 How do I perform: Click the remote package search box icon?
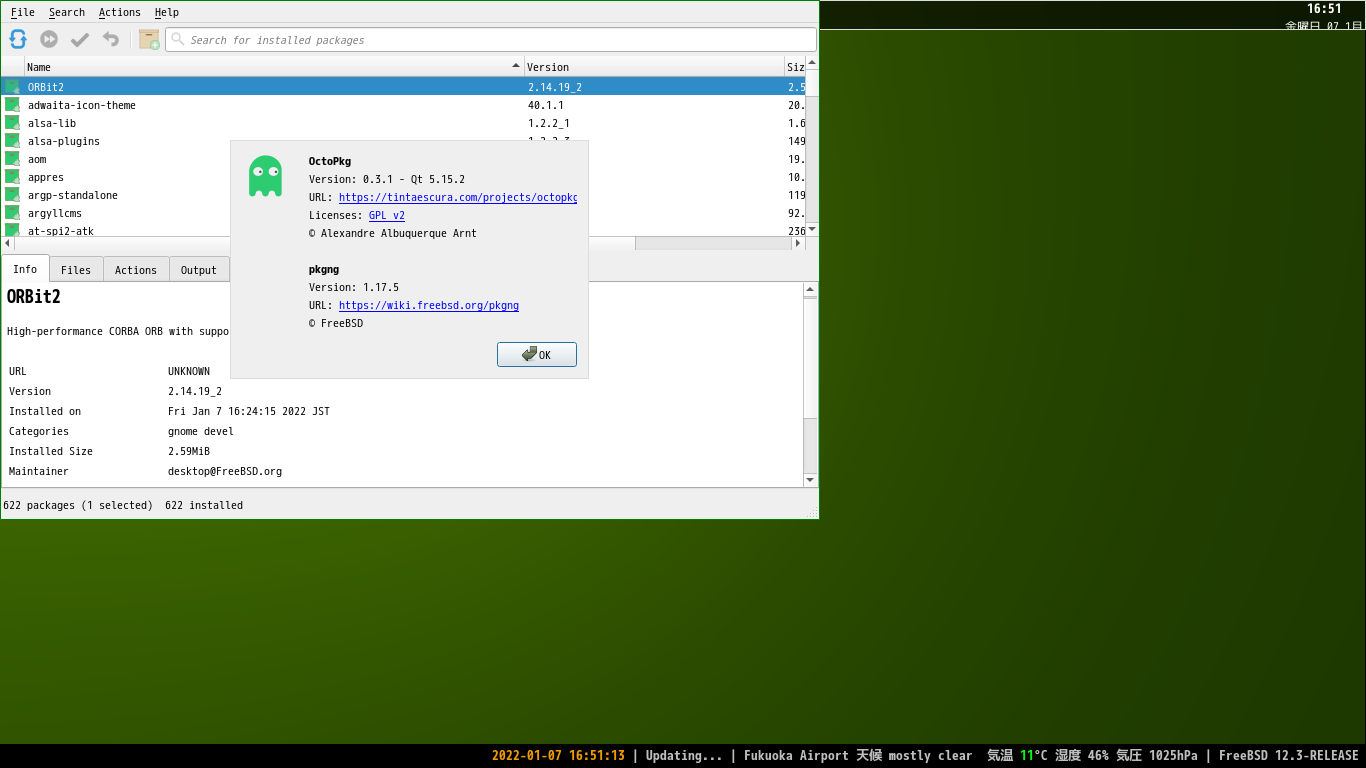click(x=149, y=39)
